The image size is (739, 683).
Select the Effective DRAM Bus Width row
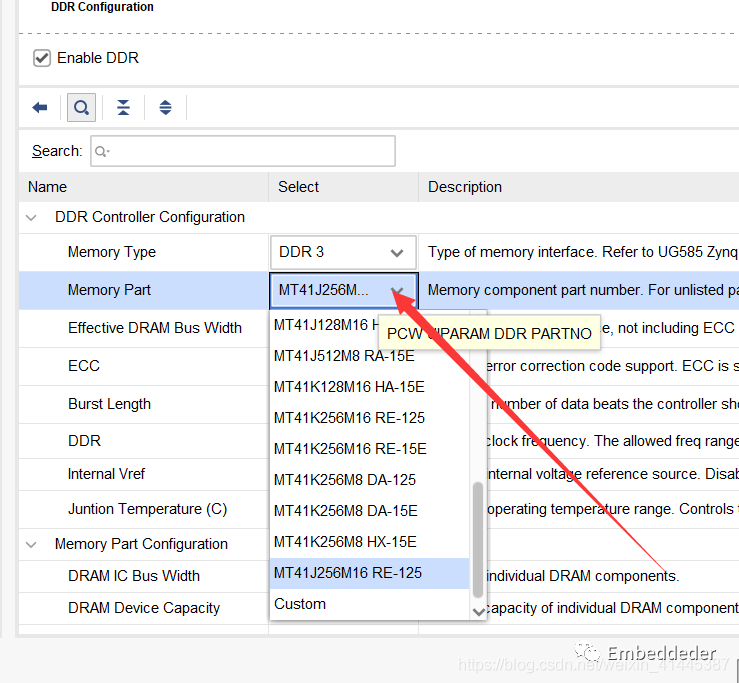[155, 328]
